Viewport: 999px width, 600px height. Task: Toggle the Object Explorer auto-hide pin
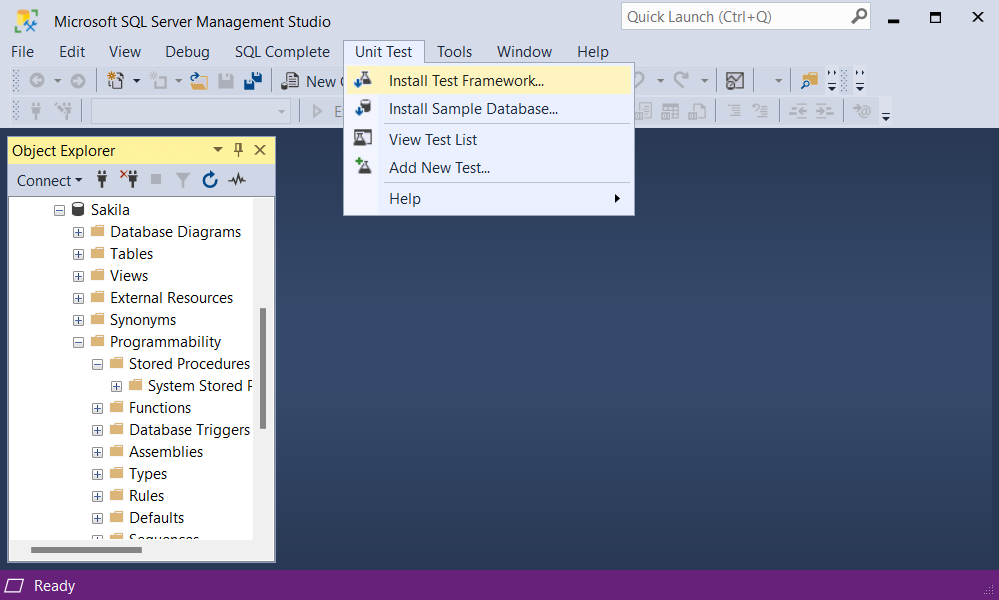[x=238, y=150]
